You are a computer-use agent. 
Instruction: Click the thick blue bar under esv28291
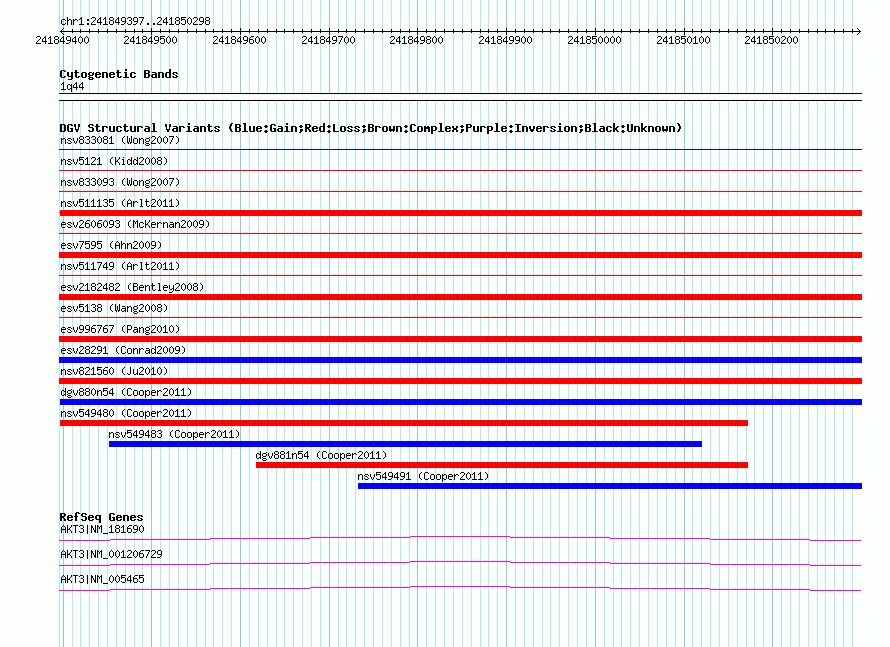460,360
